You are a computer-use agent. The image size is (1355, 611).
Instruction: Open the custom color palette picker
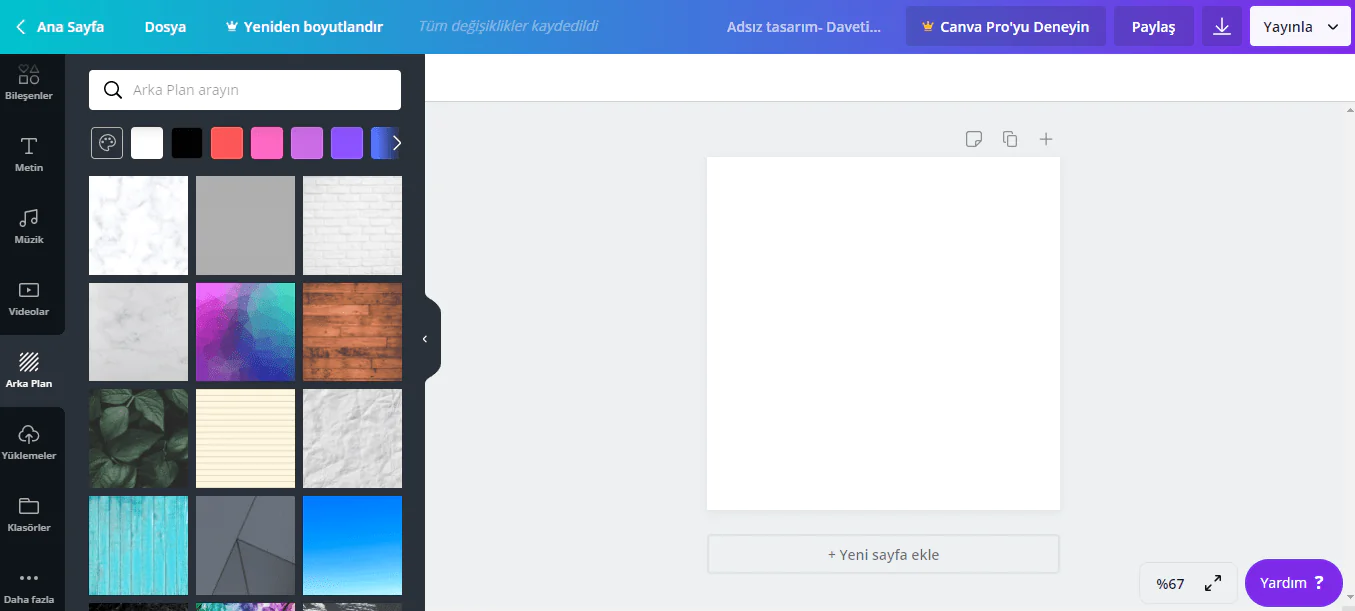click(107, 143)
